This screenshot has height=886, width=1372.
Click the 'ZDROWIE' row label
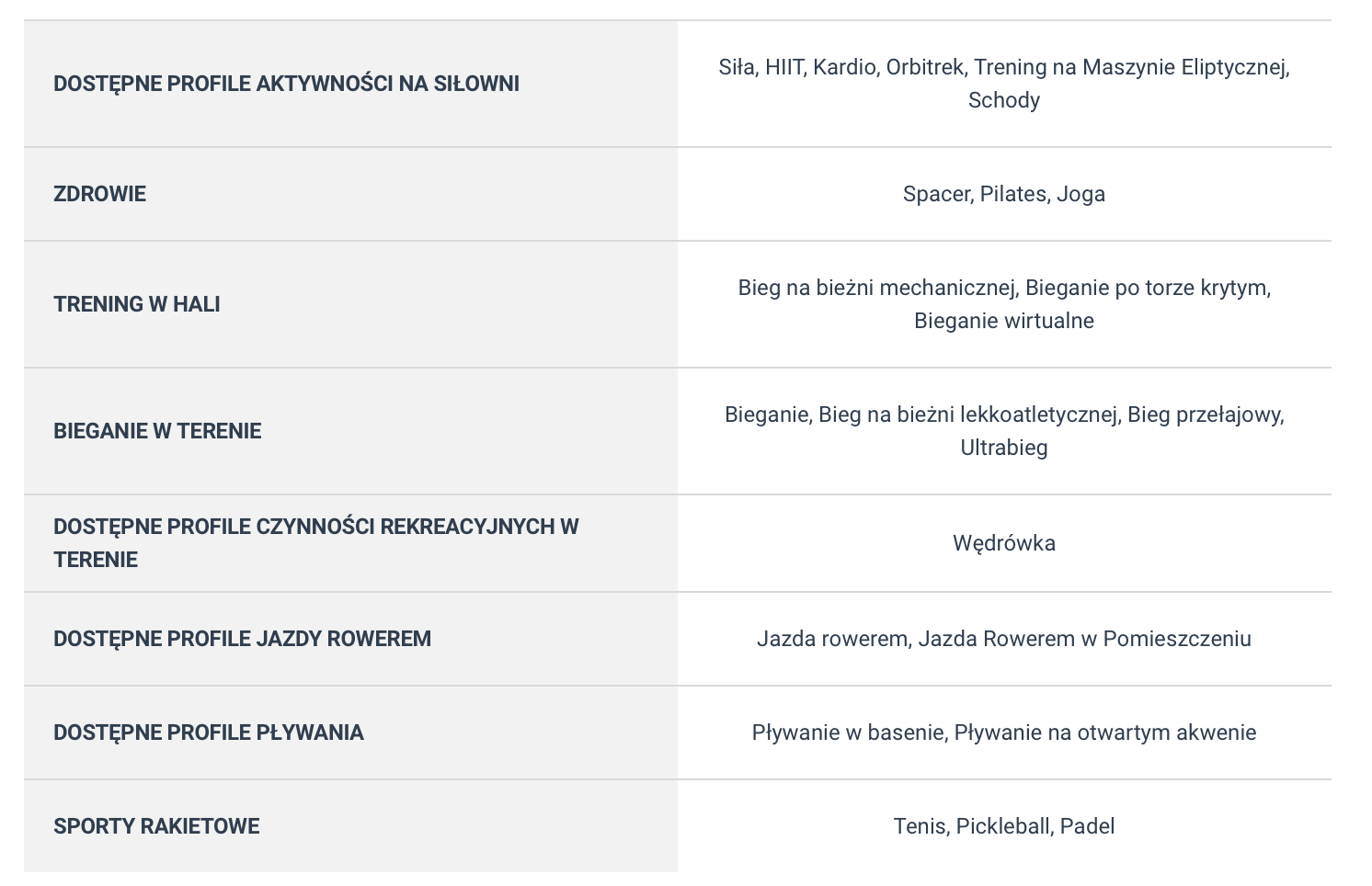point(99,194)
